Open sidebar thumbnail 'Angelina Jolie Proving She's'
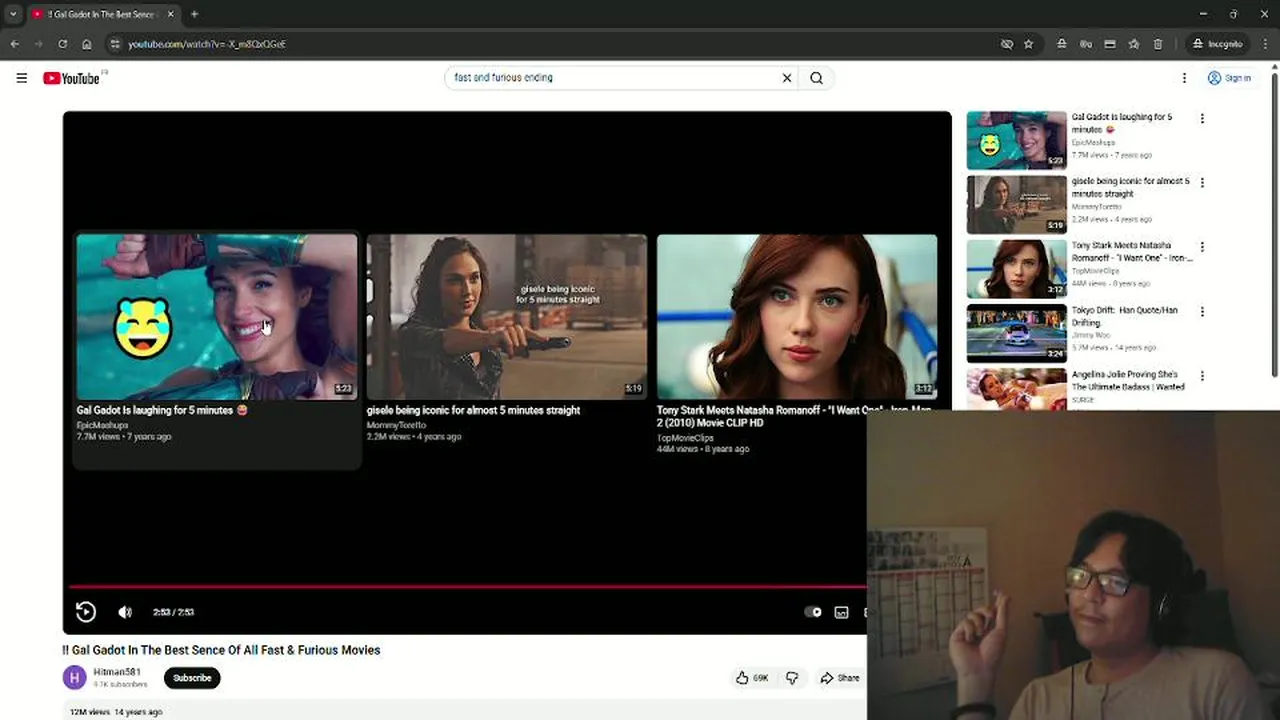Screen dimensions: 1280x720 coord(1016,389)
